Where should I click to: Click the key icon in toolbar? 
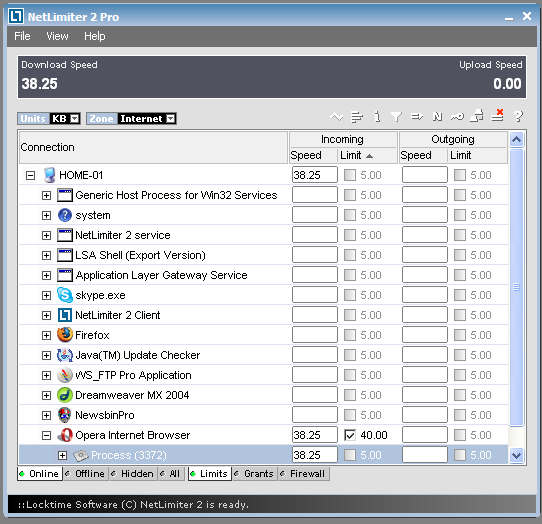coord(457,117)
